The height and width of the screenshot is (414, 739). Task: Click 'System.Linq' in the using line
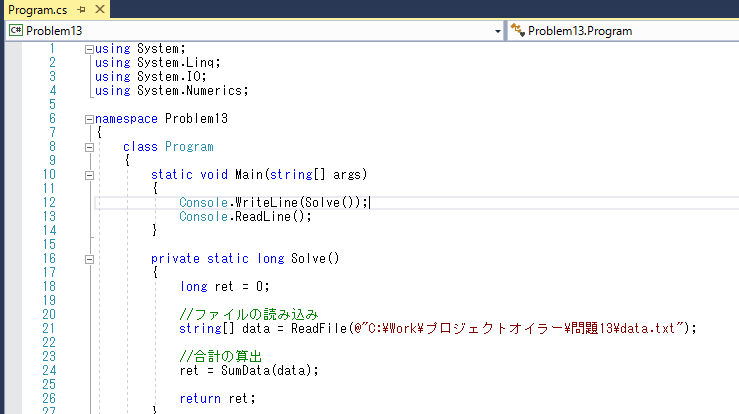pyautogui.click(x=175, y=63)
